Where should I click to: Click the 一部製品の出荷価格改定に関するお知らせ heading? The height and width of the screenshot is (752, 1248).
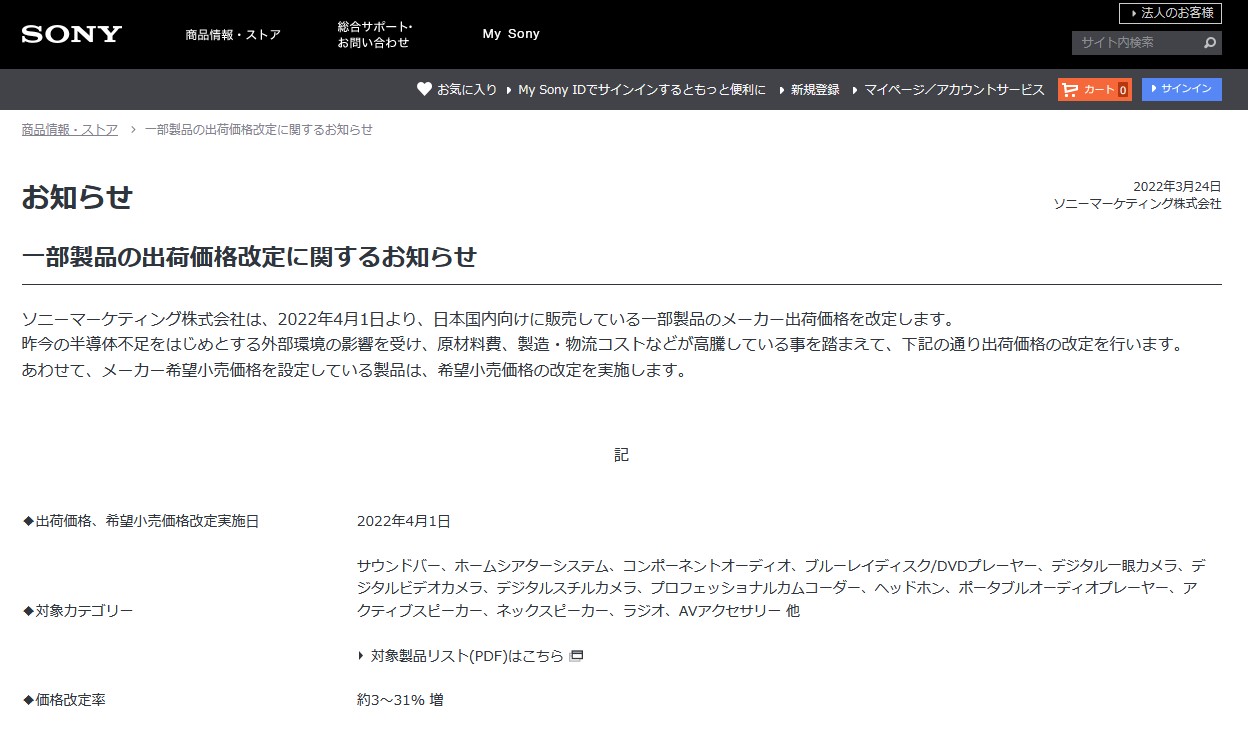click(x=250, y=257)
